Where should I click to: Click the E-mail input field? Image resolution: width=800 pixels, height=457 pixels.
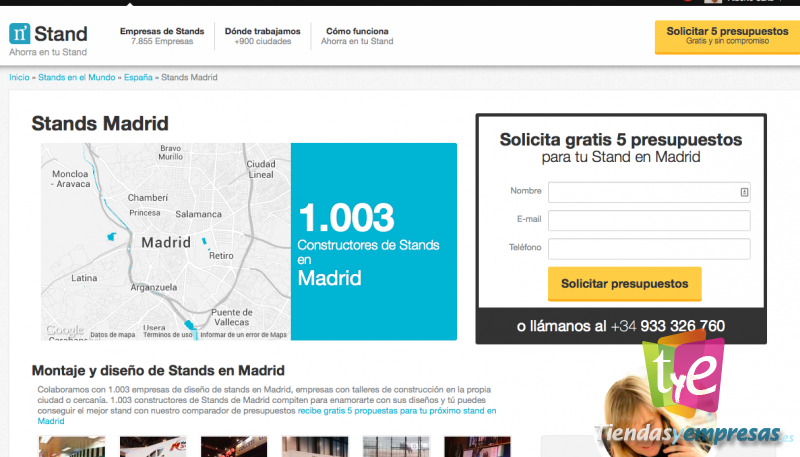point(649,220)
